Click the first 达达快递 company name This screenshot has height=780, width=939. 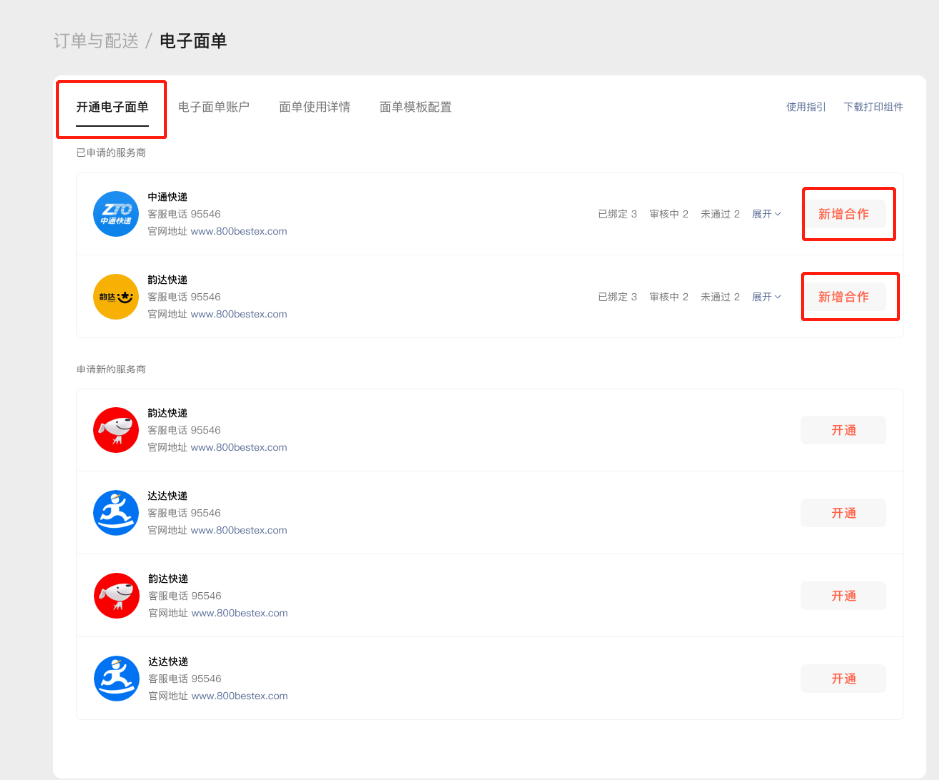[x=168, y=496]
